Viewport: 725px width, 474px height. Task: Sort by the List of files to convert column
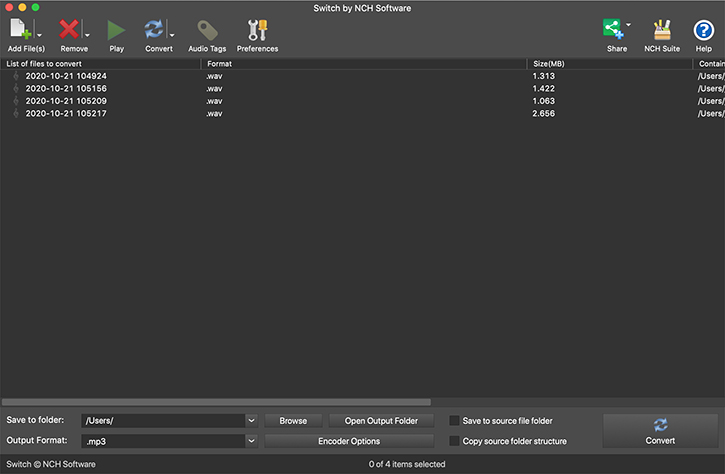coord(100,64)
